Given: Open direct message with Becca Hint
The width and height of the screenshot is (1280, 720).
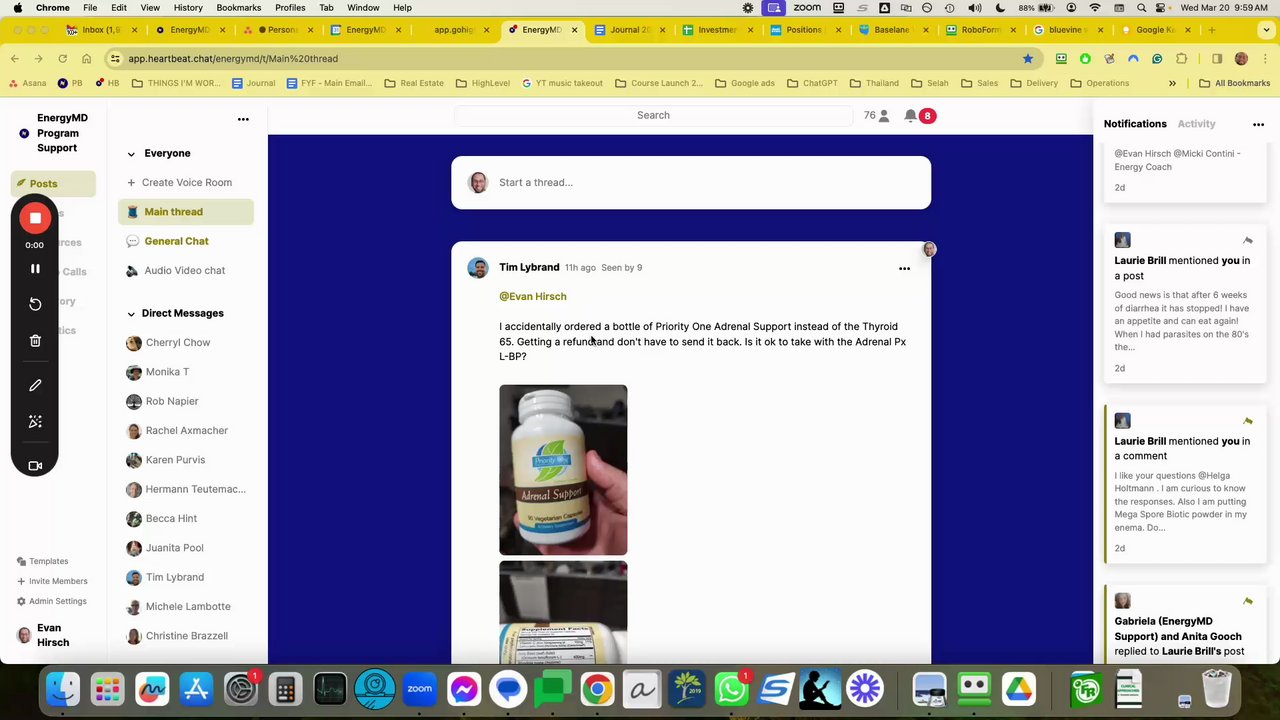Looking at the screenshot, I should coord(171,518).
